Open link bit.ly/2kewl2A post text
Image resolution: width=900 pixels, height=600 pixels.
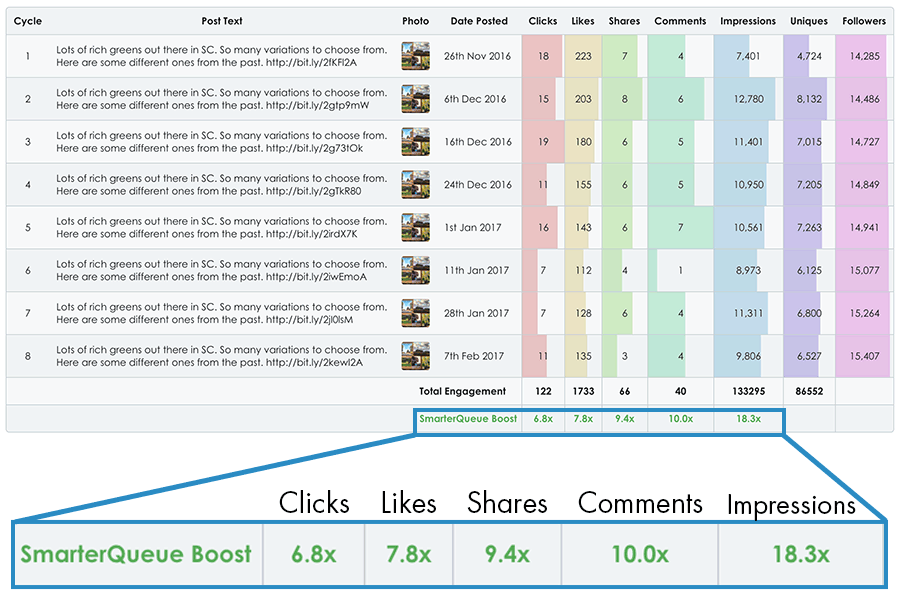pyautogui.click(x=314, y=363)
